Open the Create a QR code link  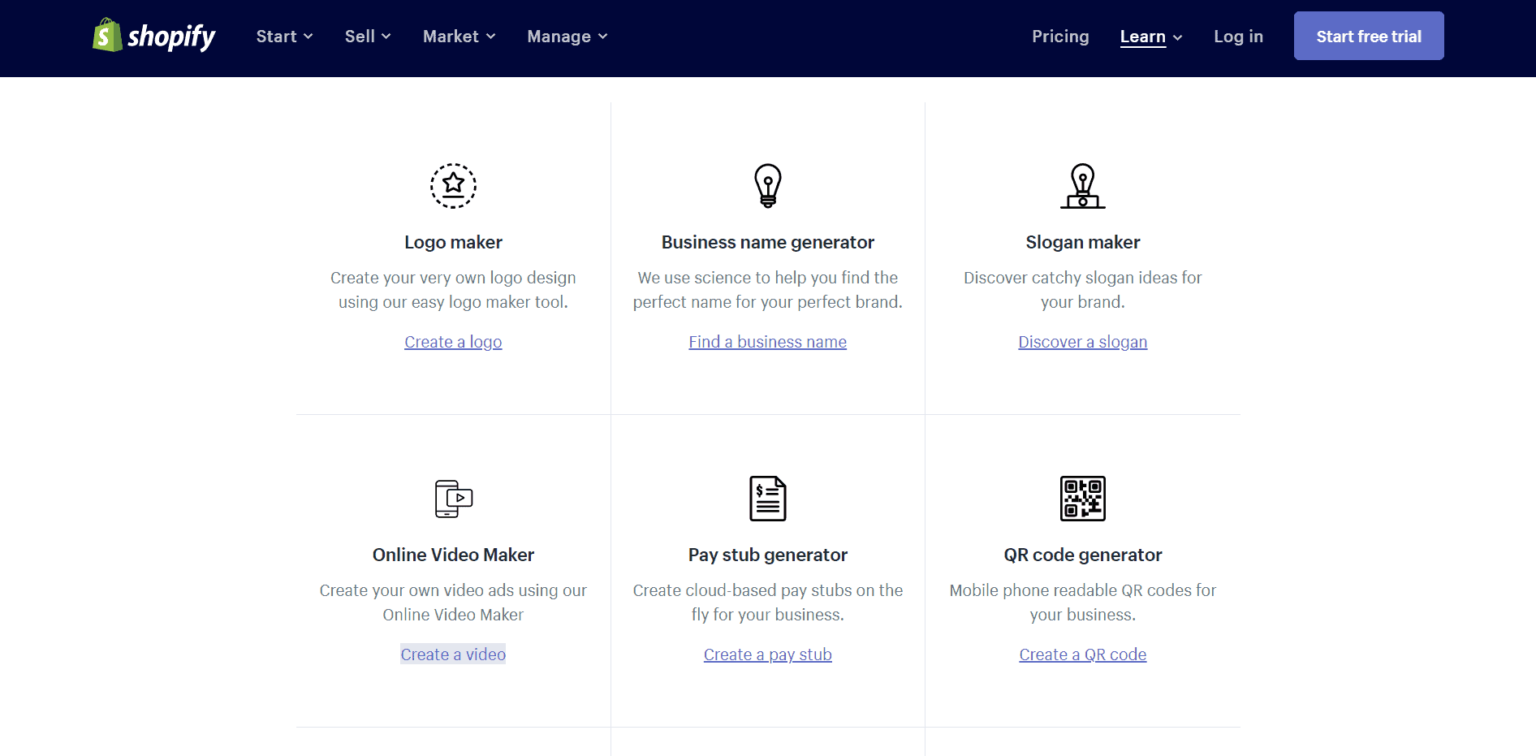[x=1083, y=654]
